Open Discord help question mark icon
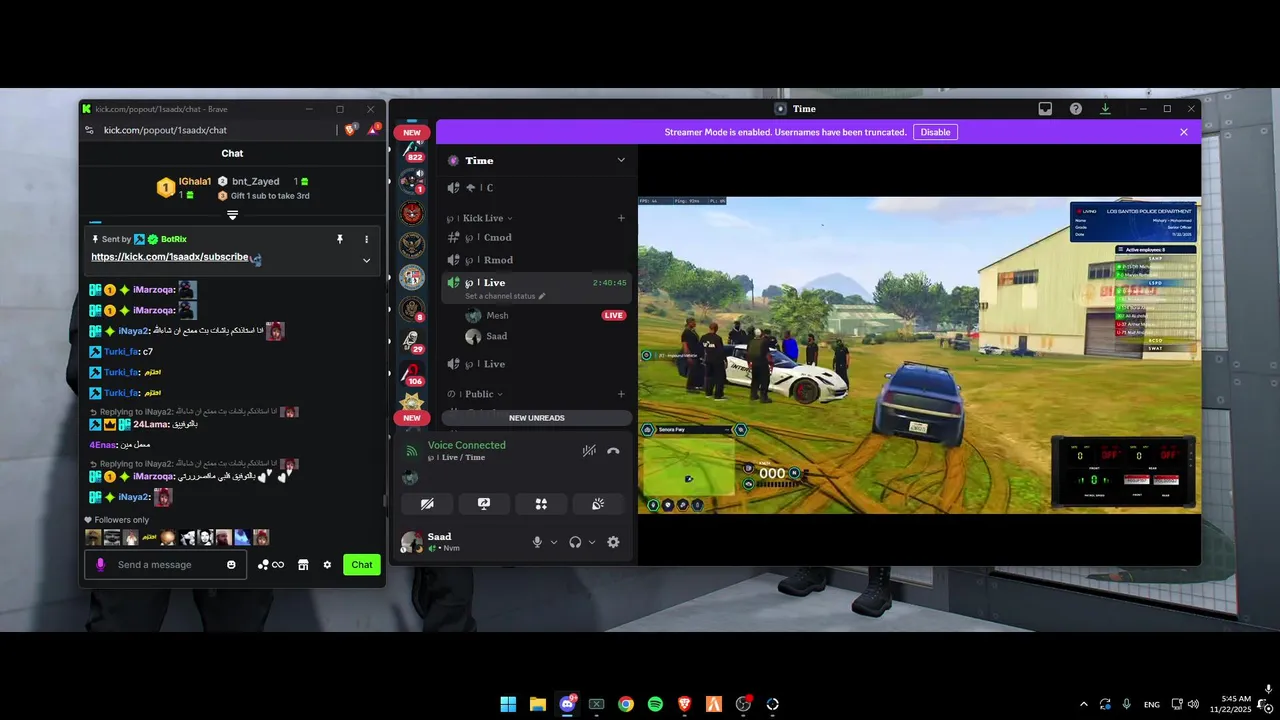This screenshot has height=720, width=1280. 1076,109
